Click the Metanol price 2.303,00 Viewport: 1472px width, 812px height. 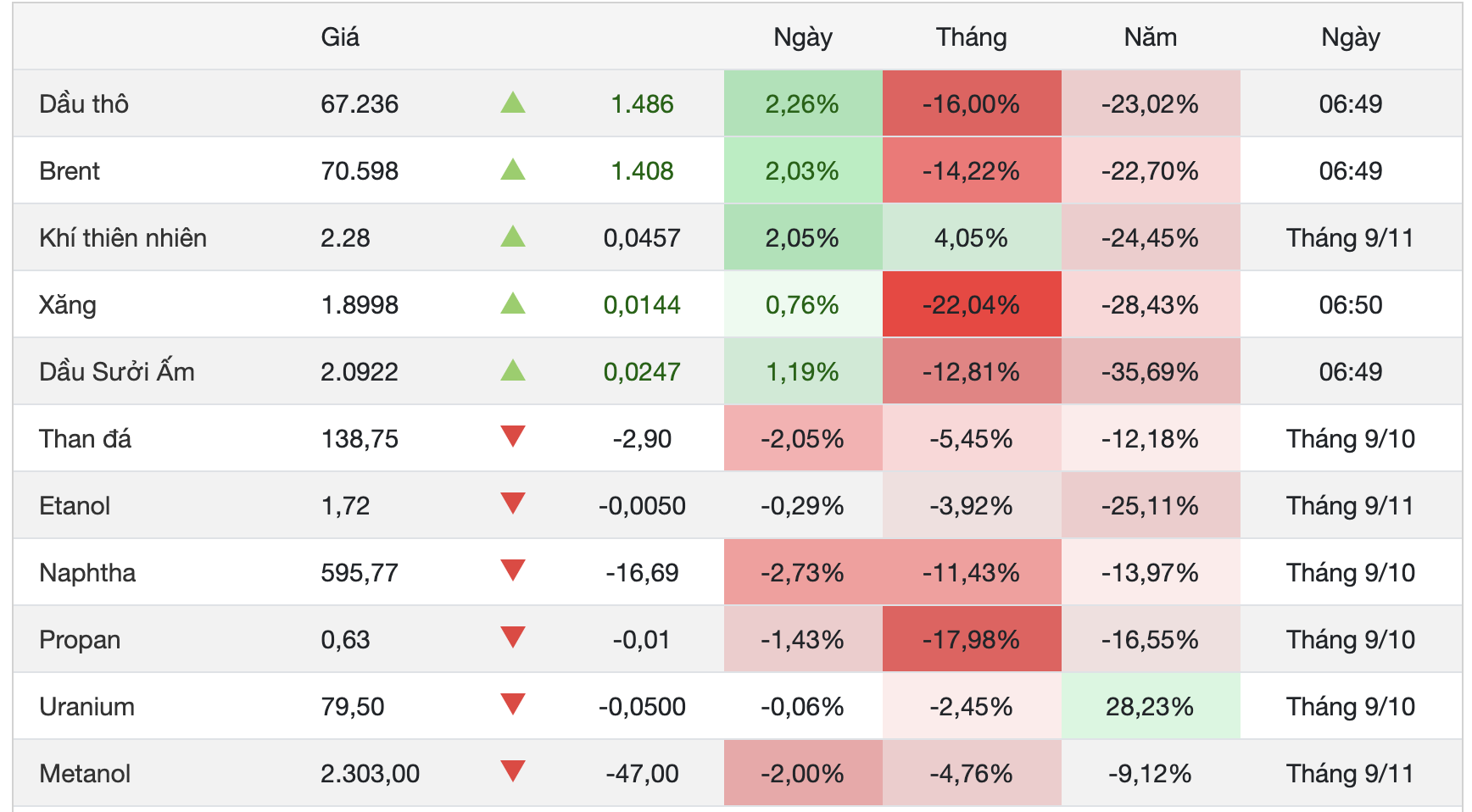[x=371, y=774]
